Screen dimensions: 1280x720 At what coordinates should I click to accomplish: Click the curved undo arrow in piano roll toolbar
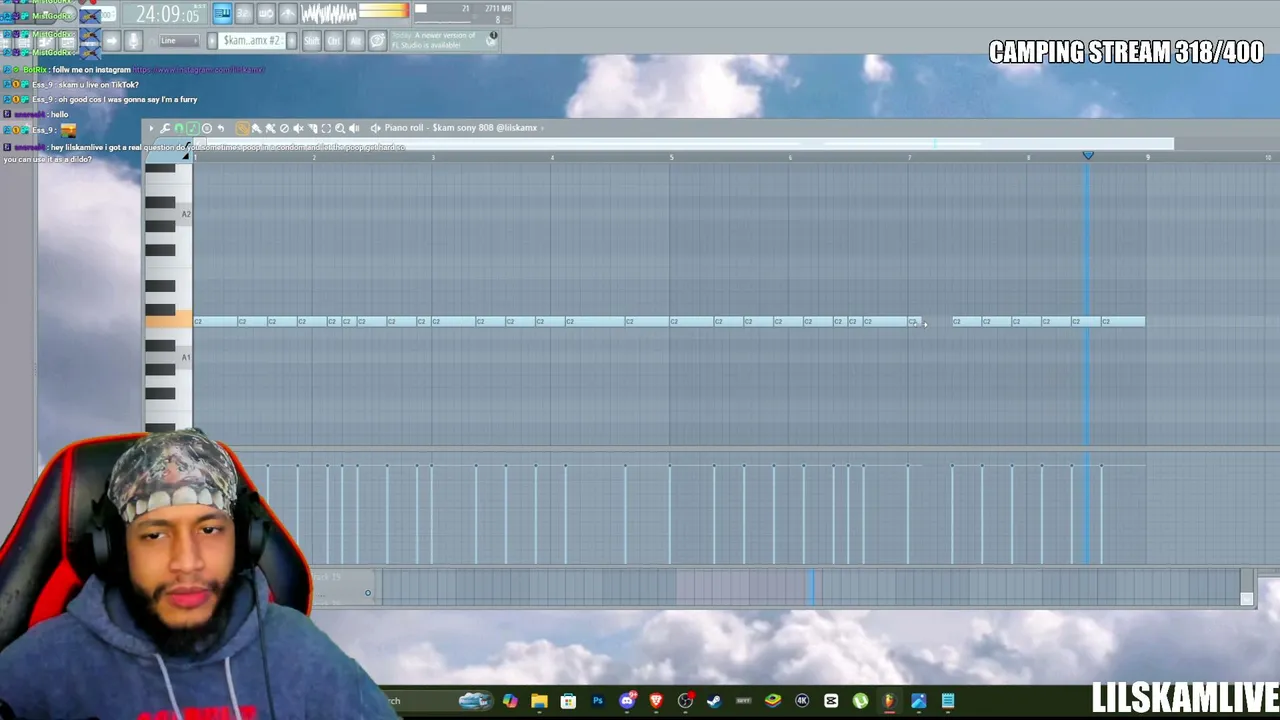click(221, 128)
